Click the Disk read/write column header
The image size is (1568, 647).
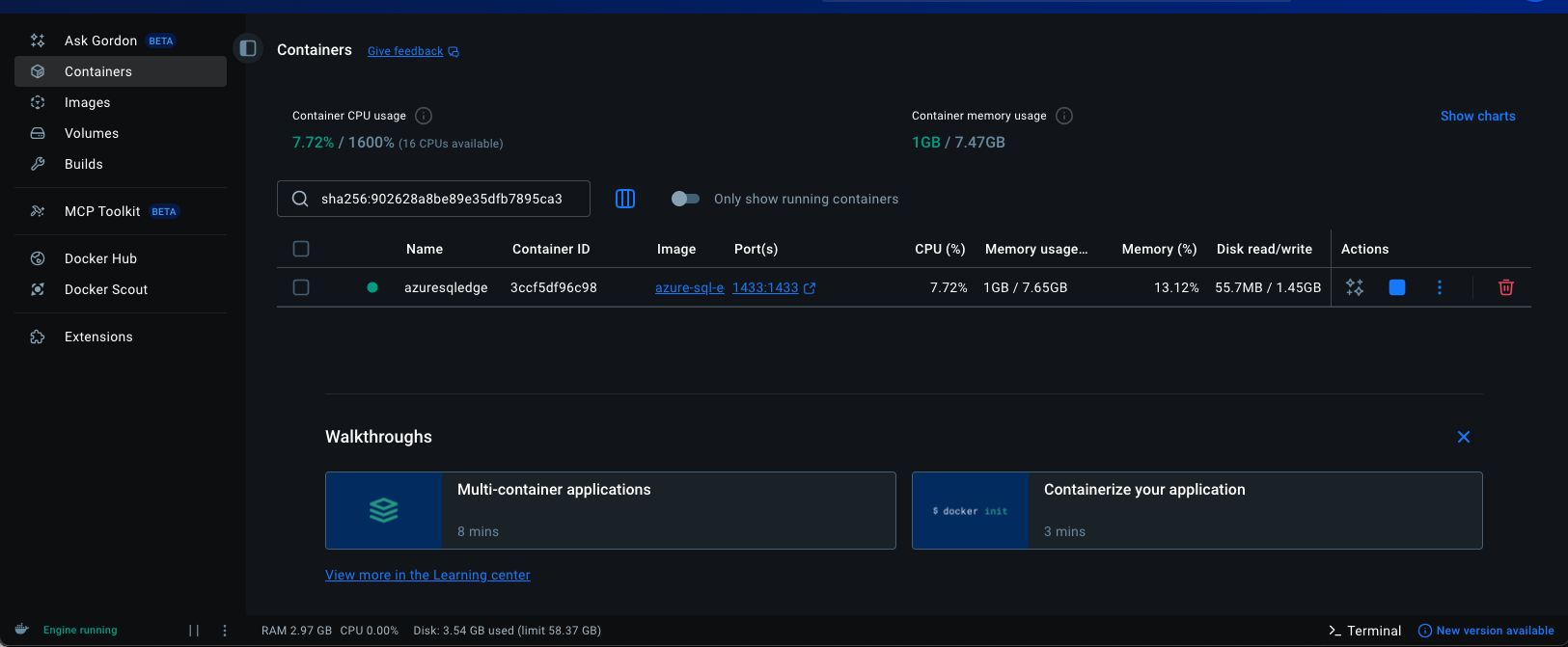(x=1264, y=249)
